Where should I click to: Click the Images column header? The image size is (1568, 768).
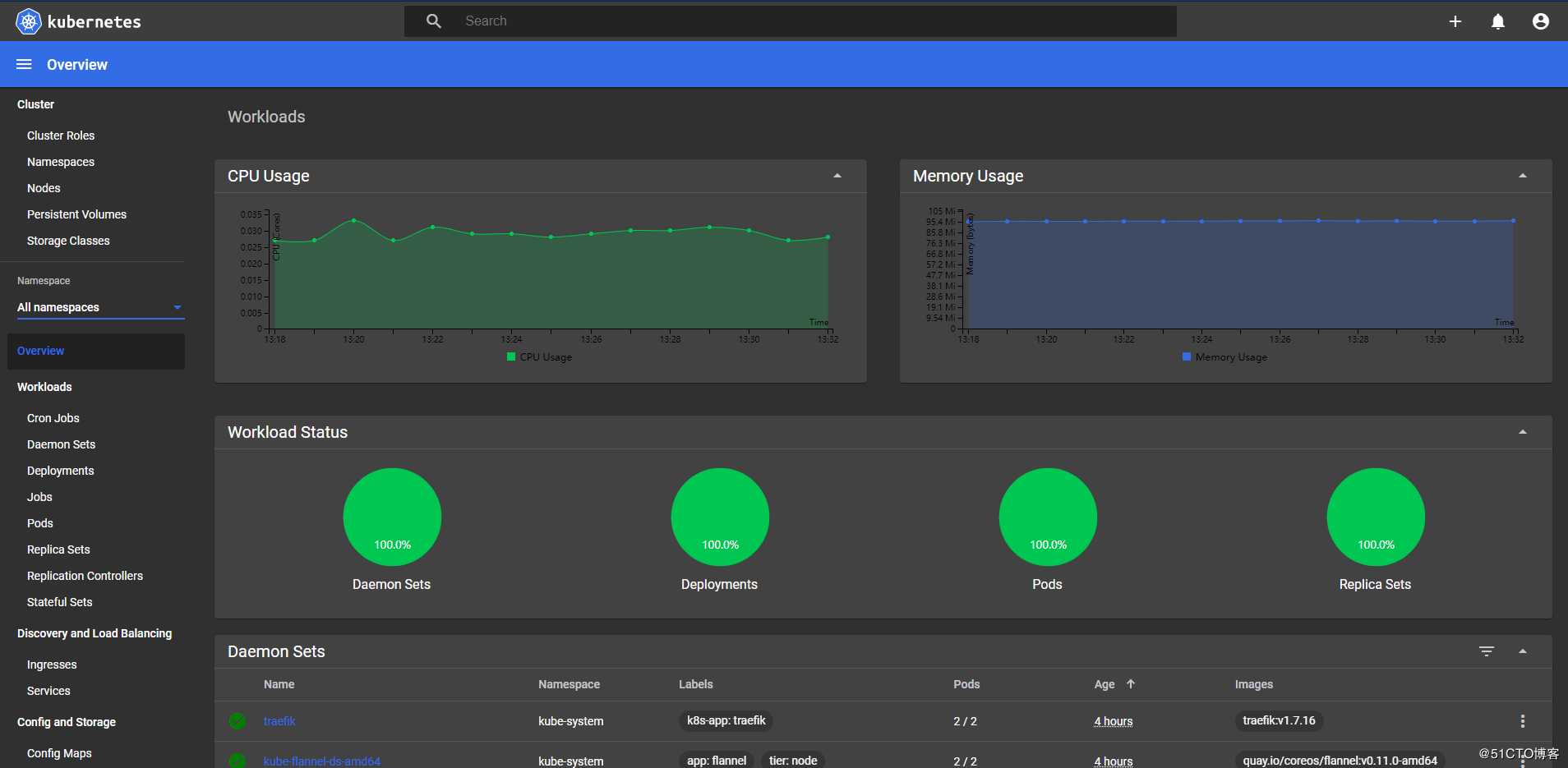(x=1253, y=684)
